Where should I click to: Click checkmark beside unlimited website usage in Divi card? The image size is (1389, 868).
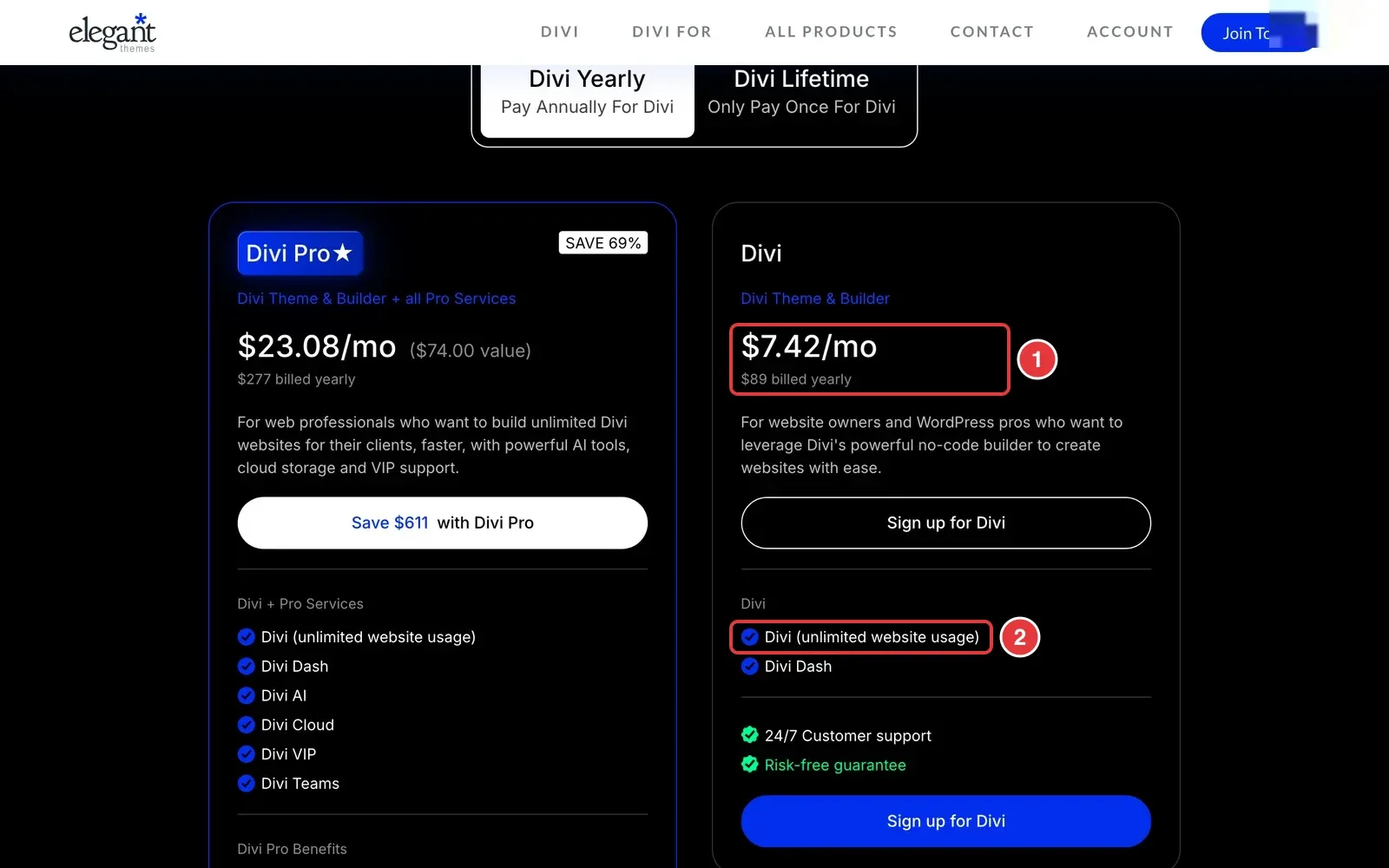(x=750, y=637)
